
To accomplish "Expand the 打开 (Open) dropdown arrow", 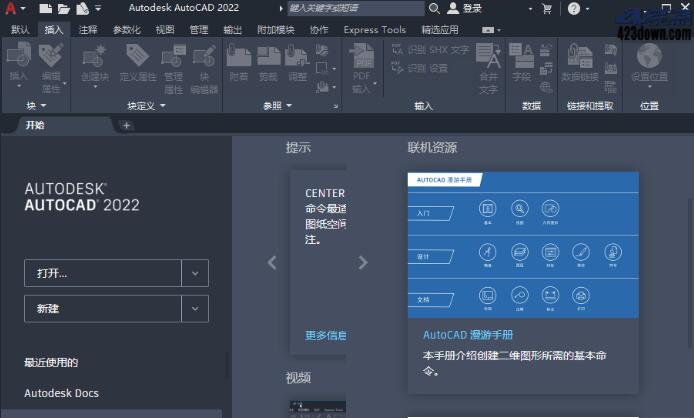I will pyautogui.click(x=195, y=273).
